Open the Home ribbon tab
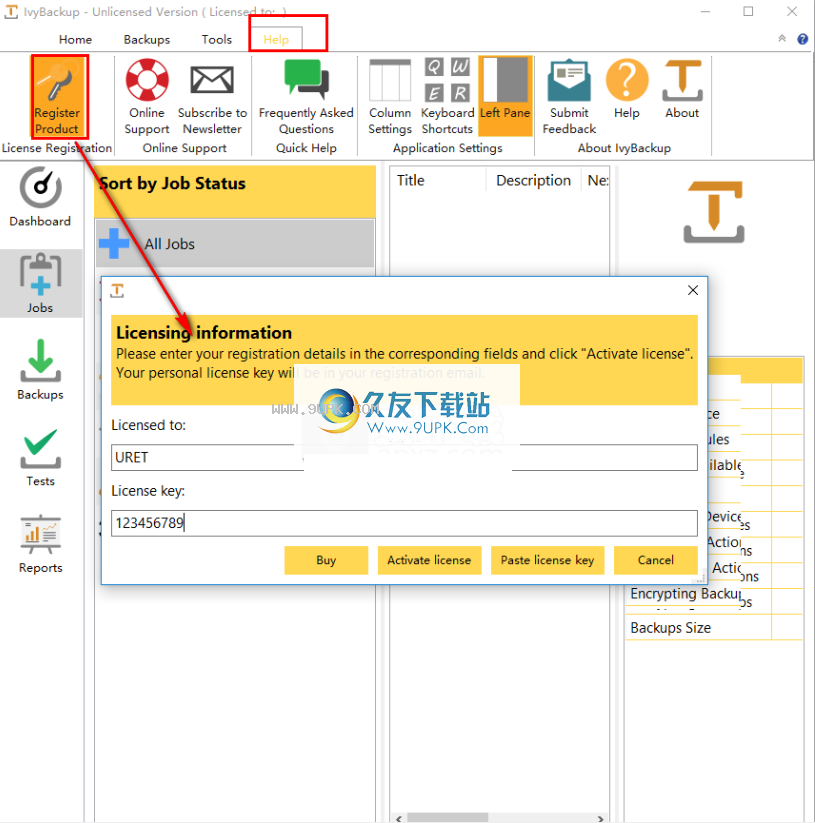Viewport: 815px width, 823px height. [75, 39]
